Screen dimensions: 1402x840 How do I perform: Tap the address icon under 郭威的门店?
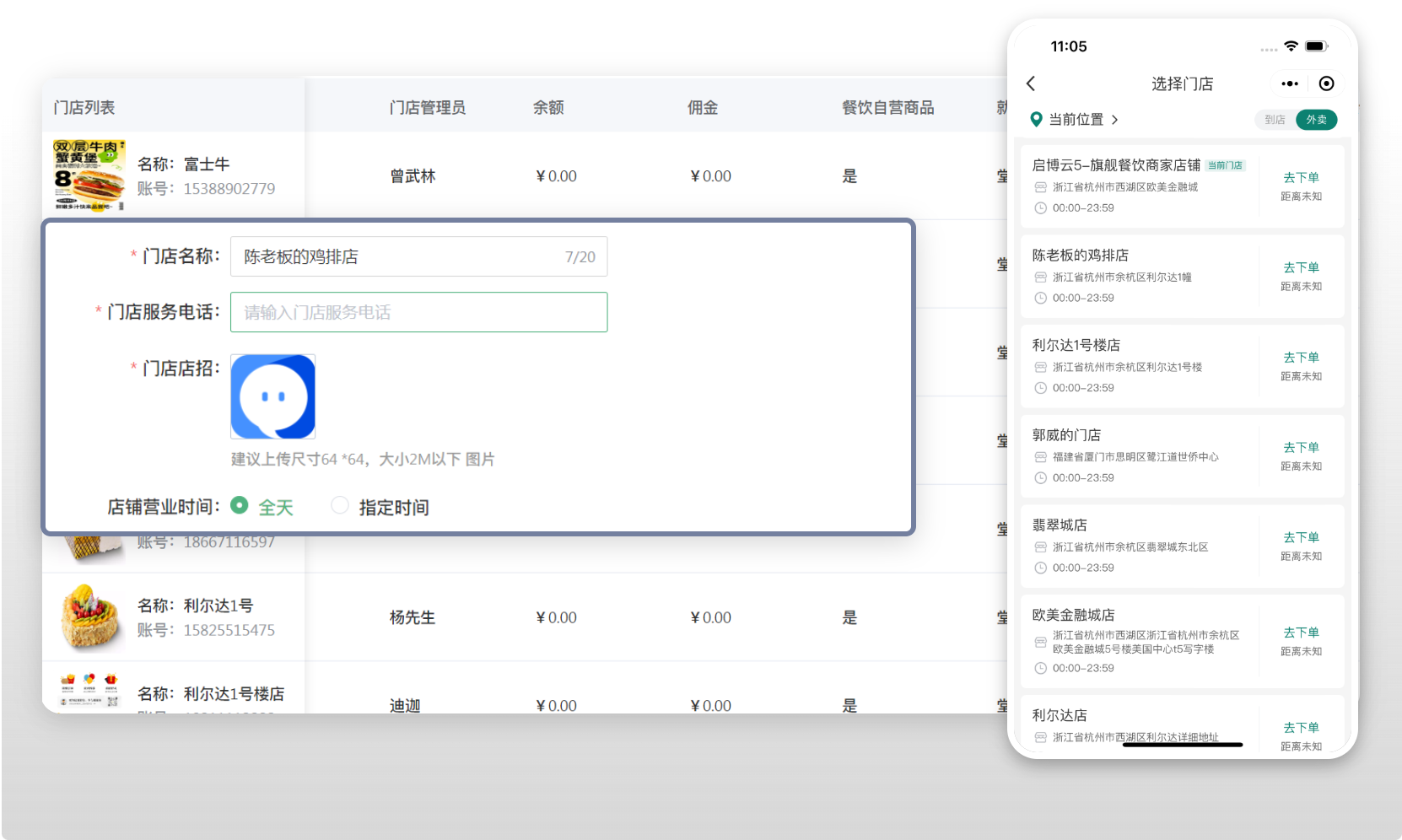point(1040,457)
